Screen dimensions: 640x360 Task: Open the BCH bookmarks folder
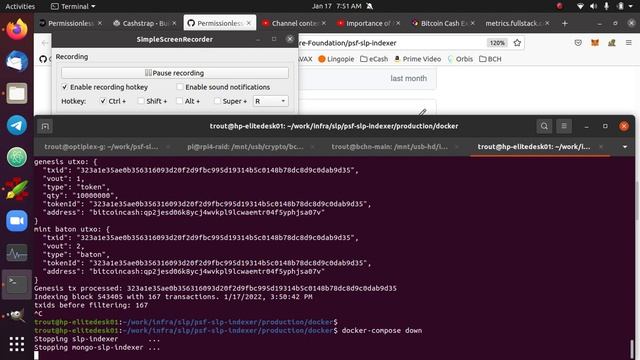tap(490, 59)
